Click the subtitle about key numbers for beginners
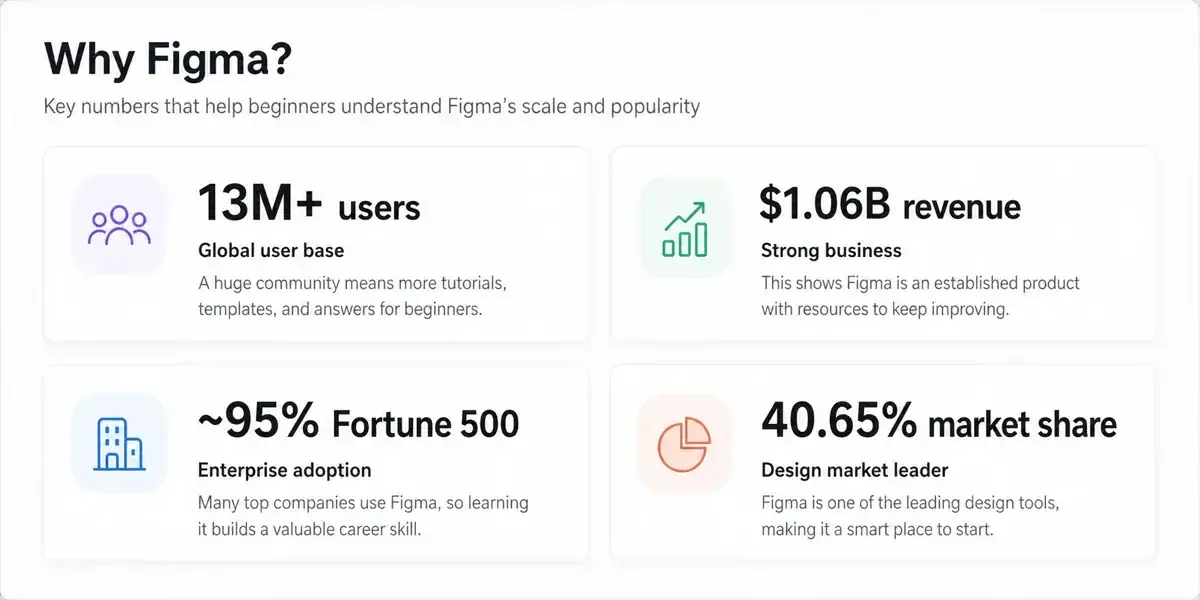The height and width of the screenshot is (600, 1200). pyautogui.click(x=372, y=106)
